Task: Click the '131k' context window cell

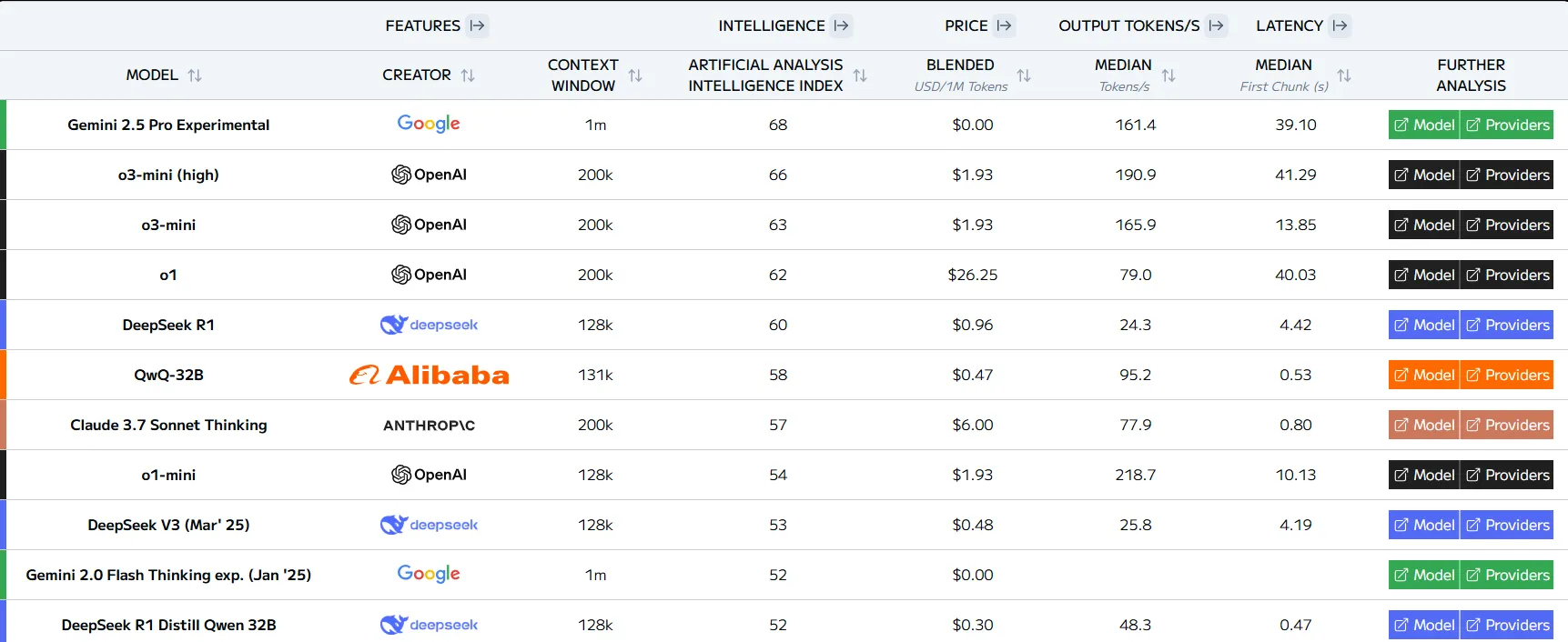Action: pyautogui.click(x=595, y=375)
